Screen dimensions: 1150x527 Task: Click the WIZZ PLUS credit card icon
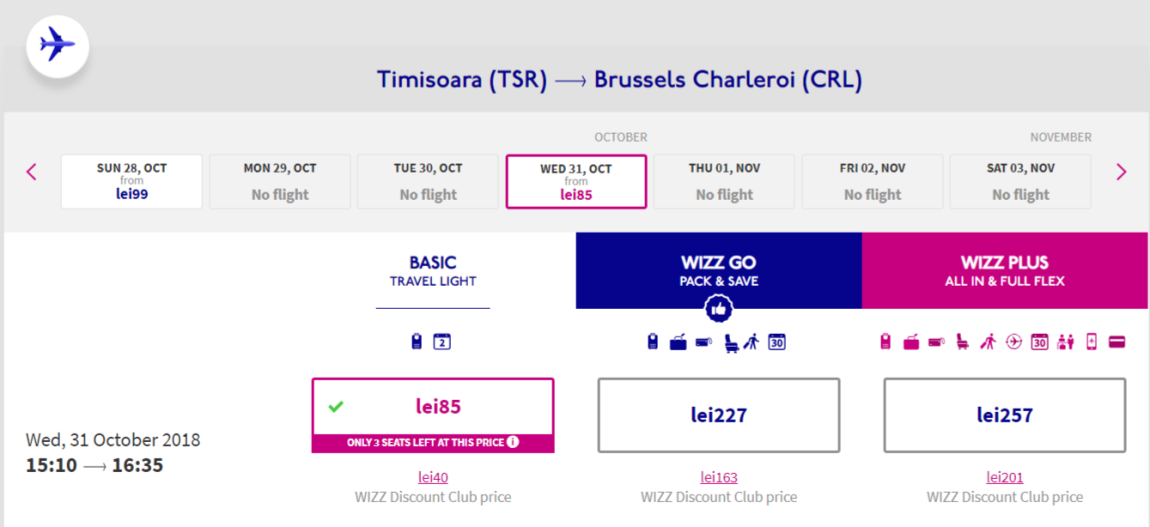[x=1117, y=342]
